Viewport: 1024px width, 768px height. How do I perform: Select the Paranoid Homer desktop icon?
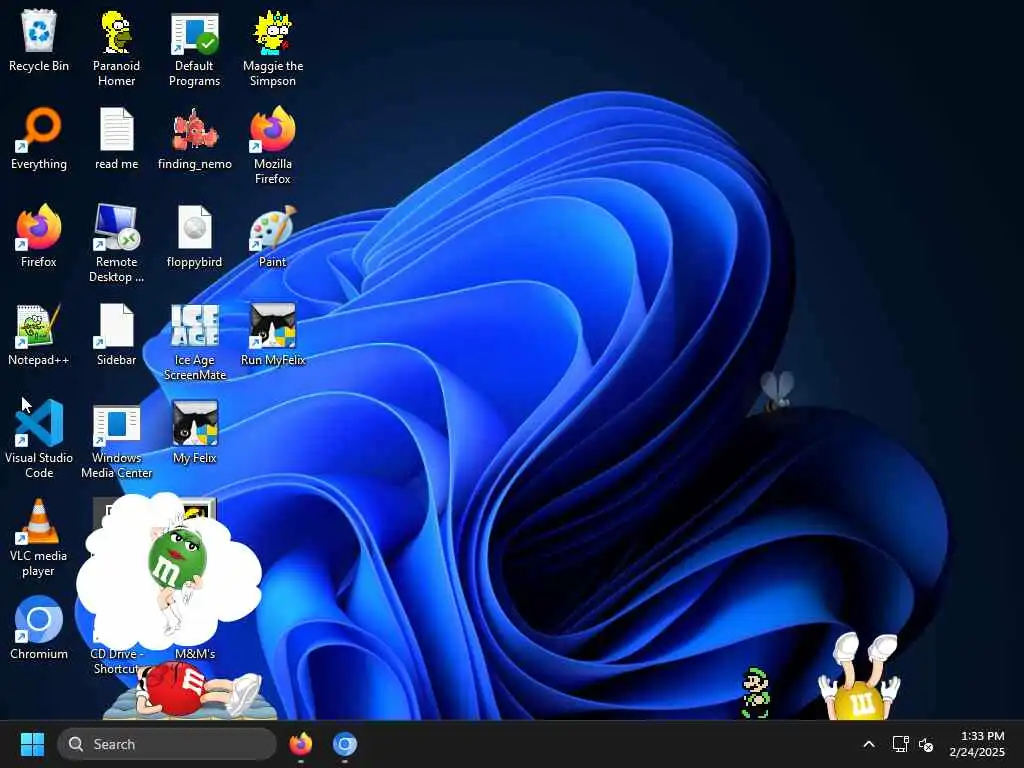(116, 48)
